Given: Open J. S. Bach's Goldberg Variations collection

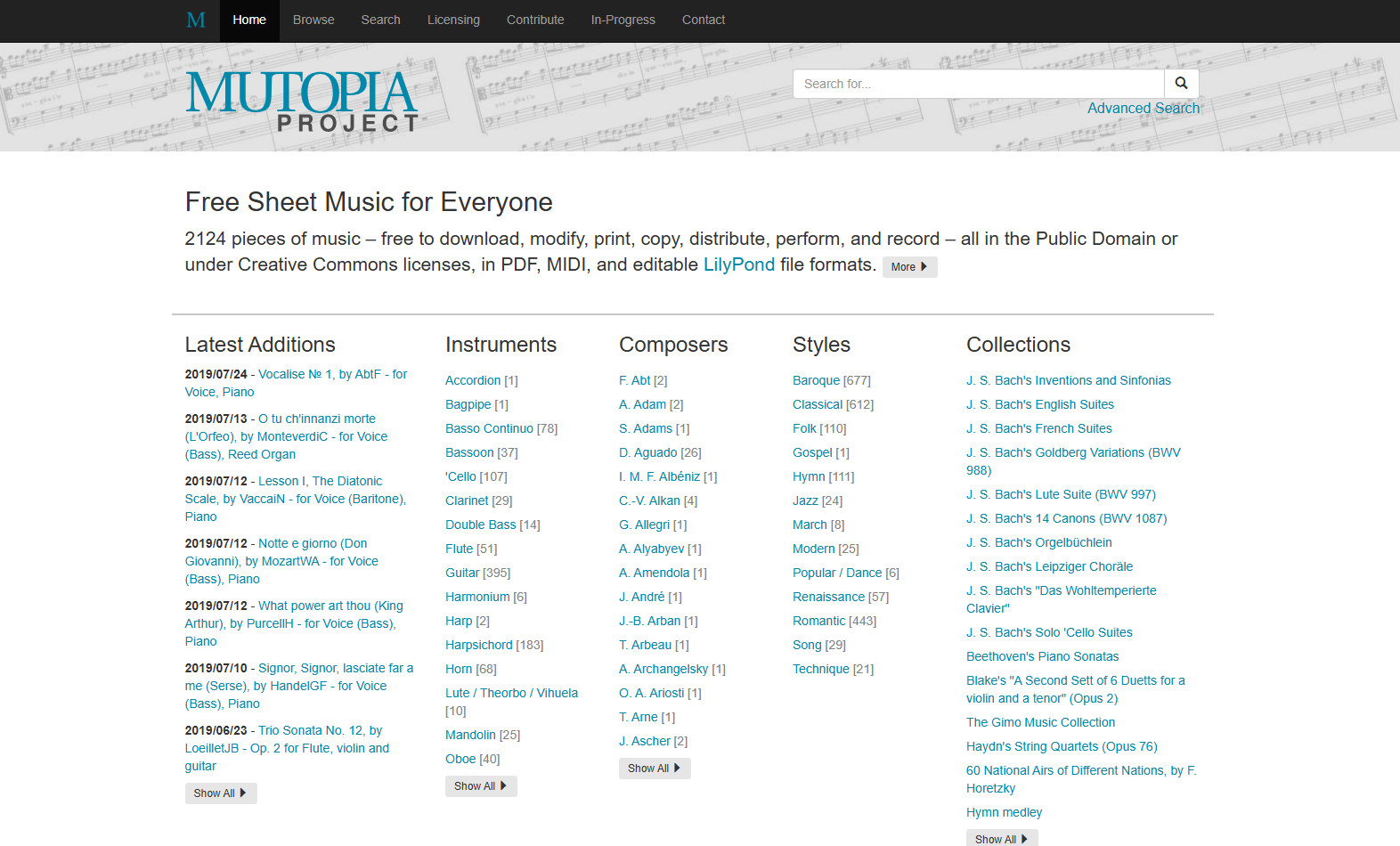Looking at the screenshot, I should point(1073,461).
